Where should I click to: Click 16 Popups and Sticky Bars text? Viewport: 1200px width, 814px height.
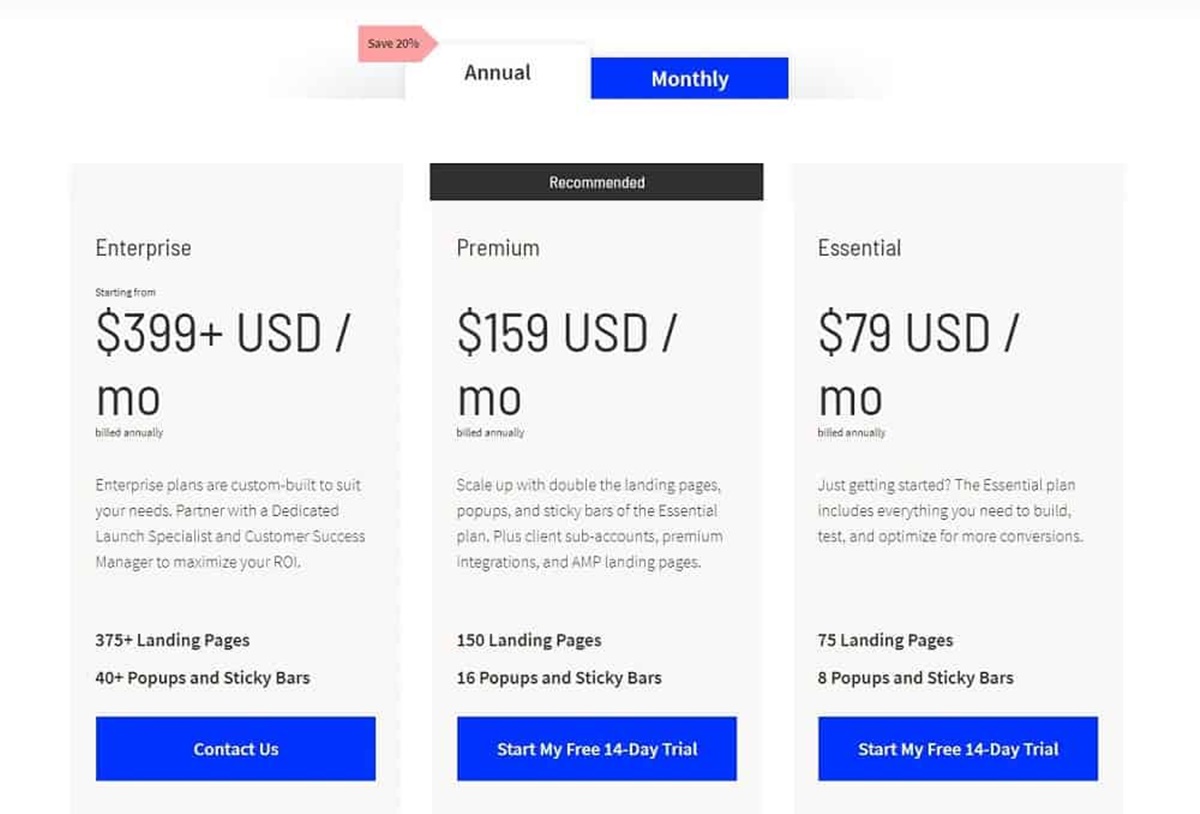(559, 678)
